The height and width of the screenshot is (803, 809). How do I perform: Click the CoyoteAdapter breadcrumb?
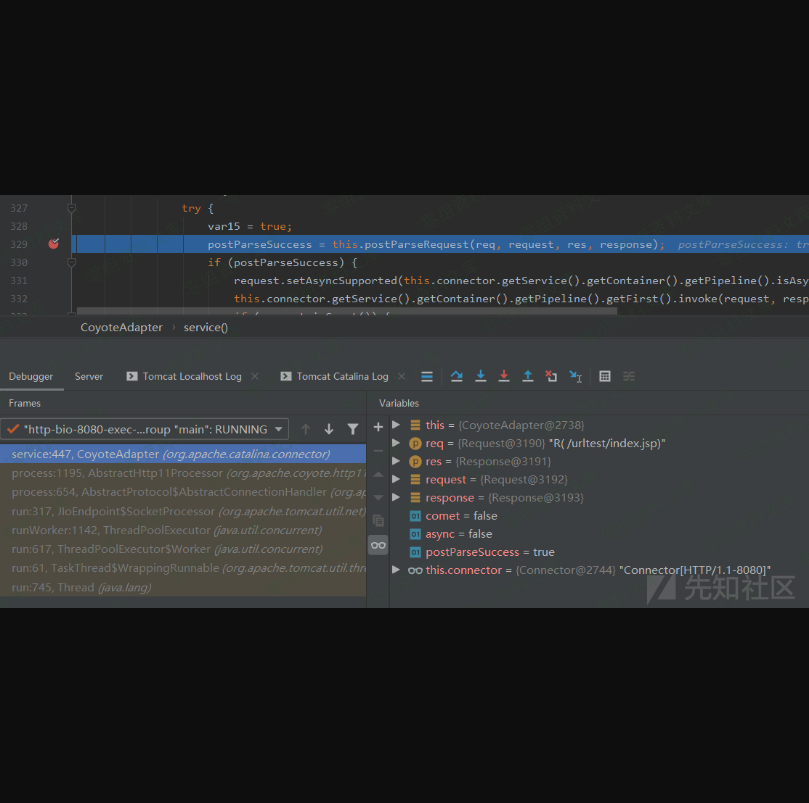click(121, 327)
